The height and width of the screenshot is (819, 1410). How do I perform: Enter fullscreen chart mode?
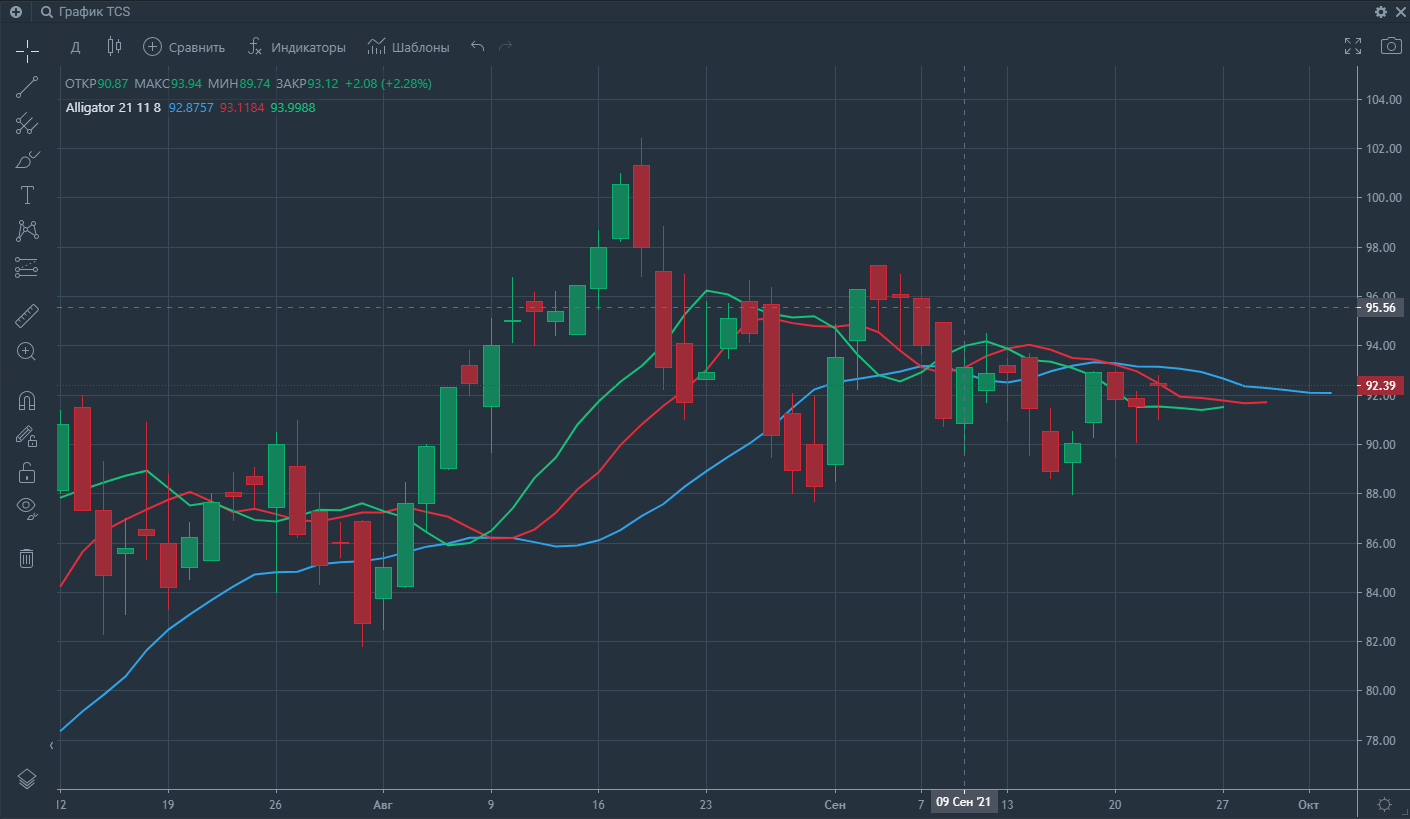coord(1353,46)
